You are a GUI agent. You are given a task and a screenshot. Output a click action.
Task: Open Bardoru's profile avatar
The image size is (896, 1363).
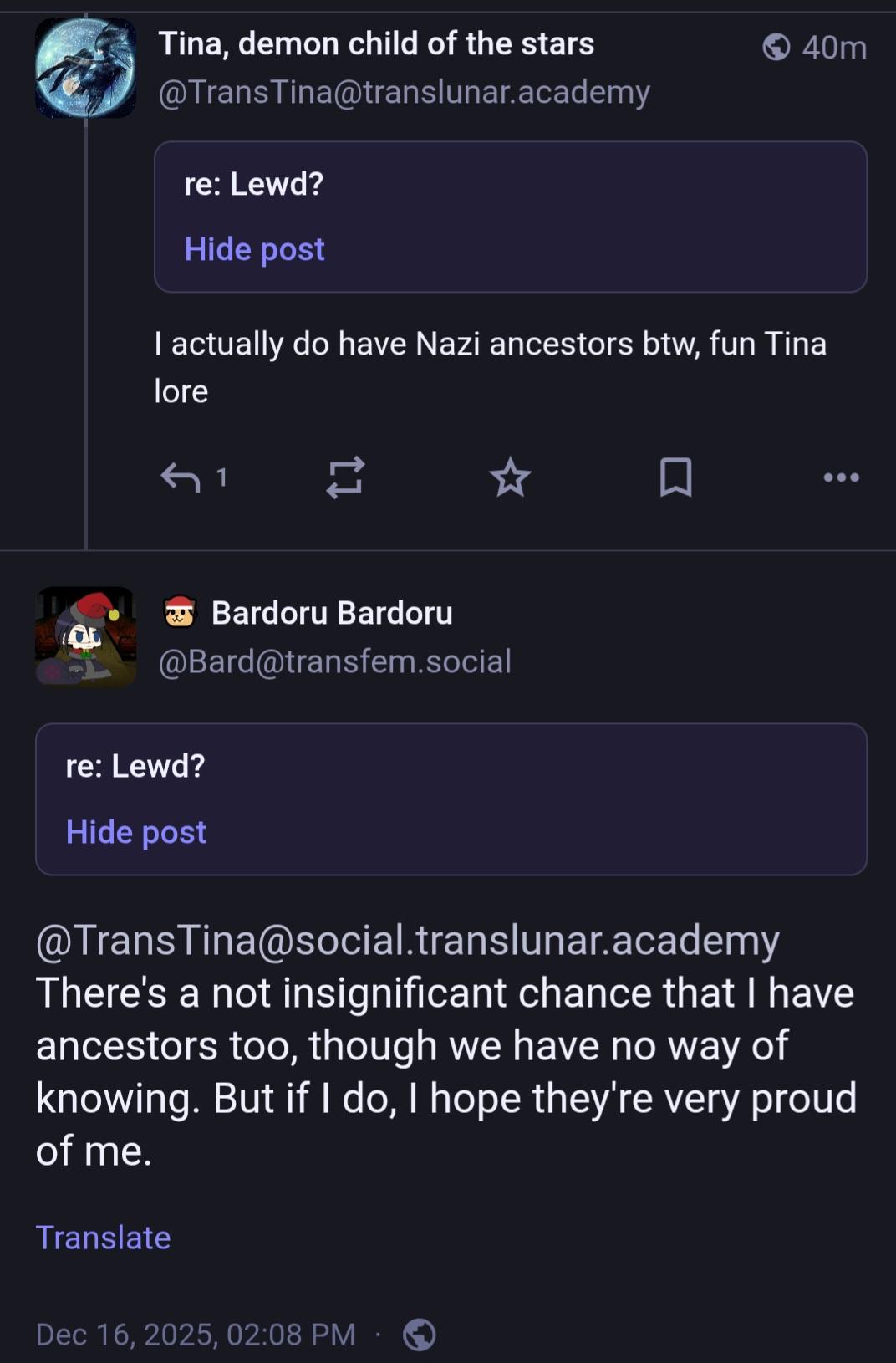coord(85,636)
